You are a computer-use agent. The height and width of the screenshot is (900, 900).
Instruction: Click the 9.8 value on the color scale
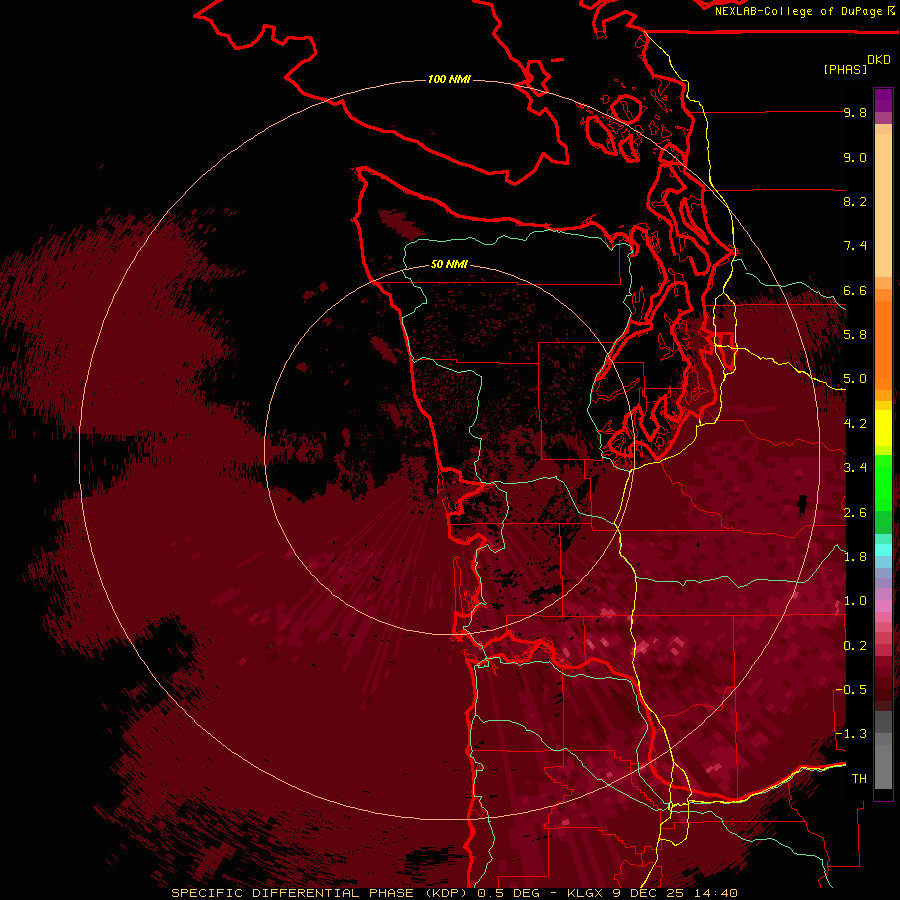[855, 112]
